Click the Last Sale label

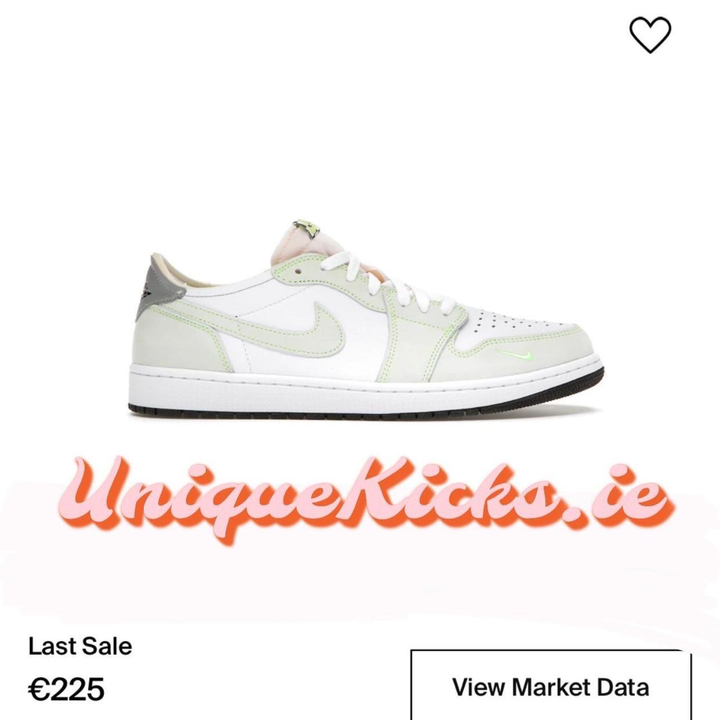coord(80,647)
